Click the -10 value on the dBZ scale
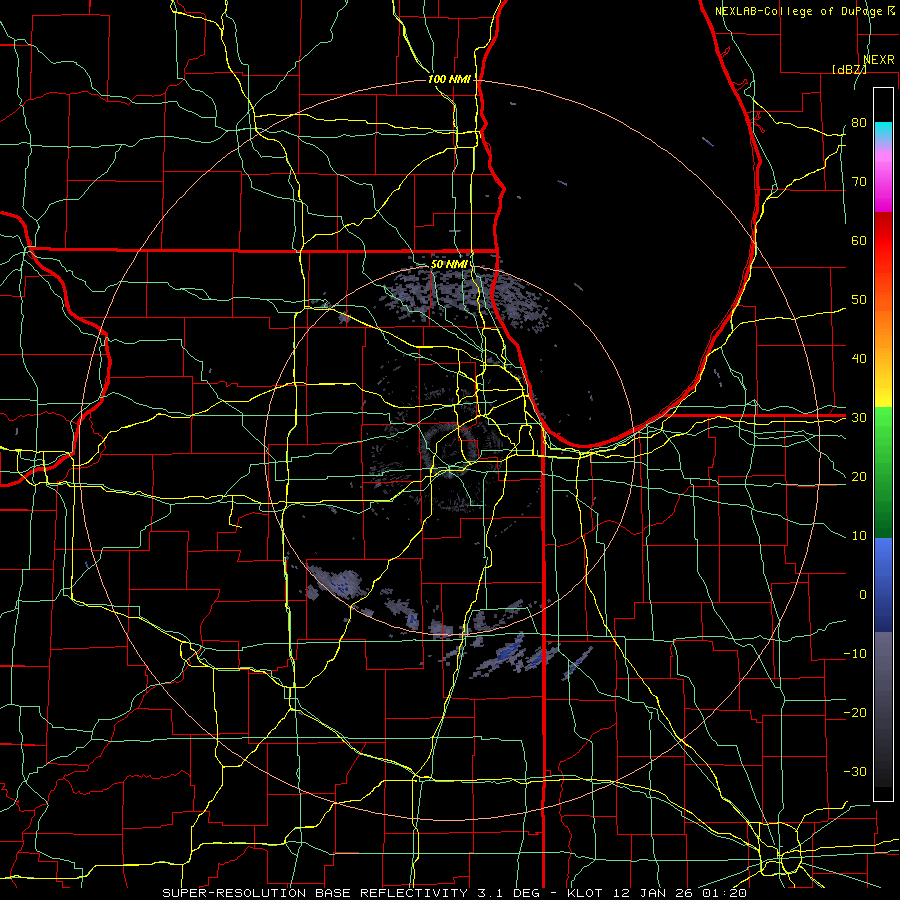This screenshot has height=900, width=900. pyautogui.click(x=855, y=654)
